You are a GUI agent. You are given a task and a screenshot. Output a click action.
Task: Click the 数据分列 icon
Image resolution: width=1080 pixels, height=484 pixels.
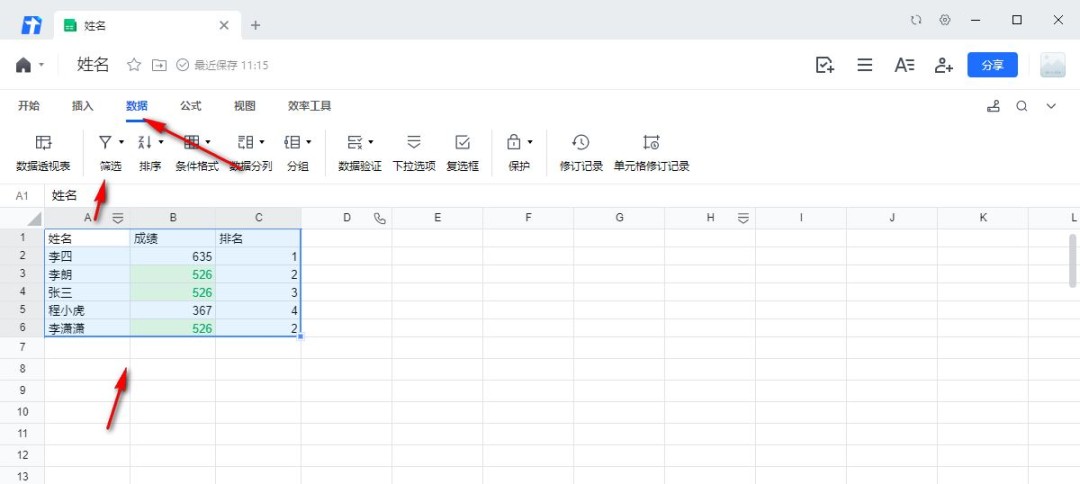coord(246,143)
